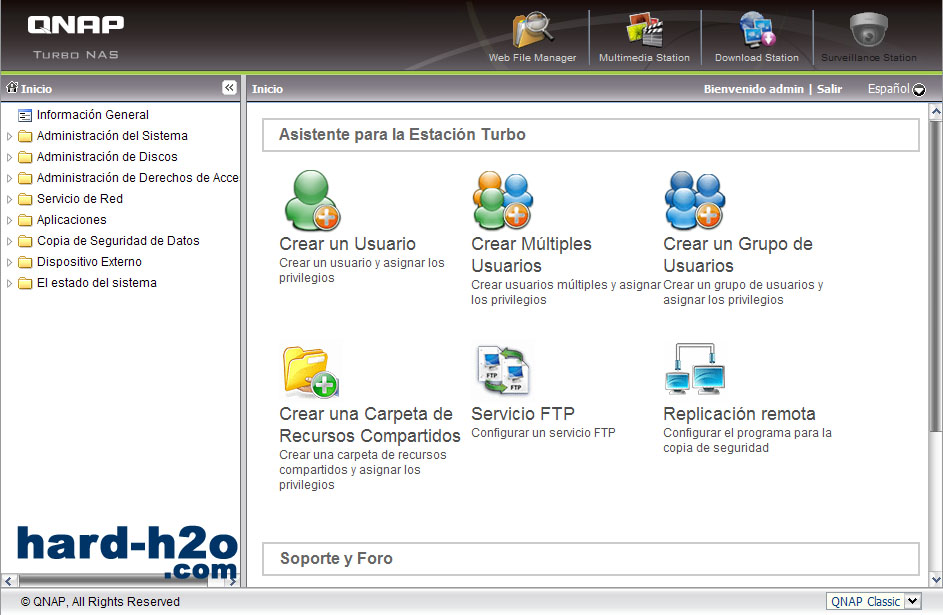Click the left panel horizontal scroll left arrow
943x615 pixels.
8,581
